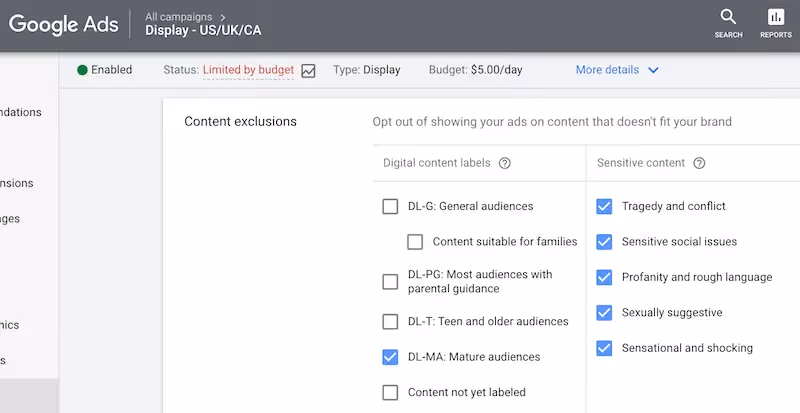800x413 pixels.
Task: Click the All campaigns breadcrumb chevron
Action: click(222, 17)
